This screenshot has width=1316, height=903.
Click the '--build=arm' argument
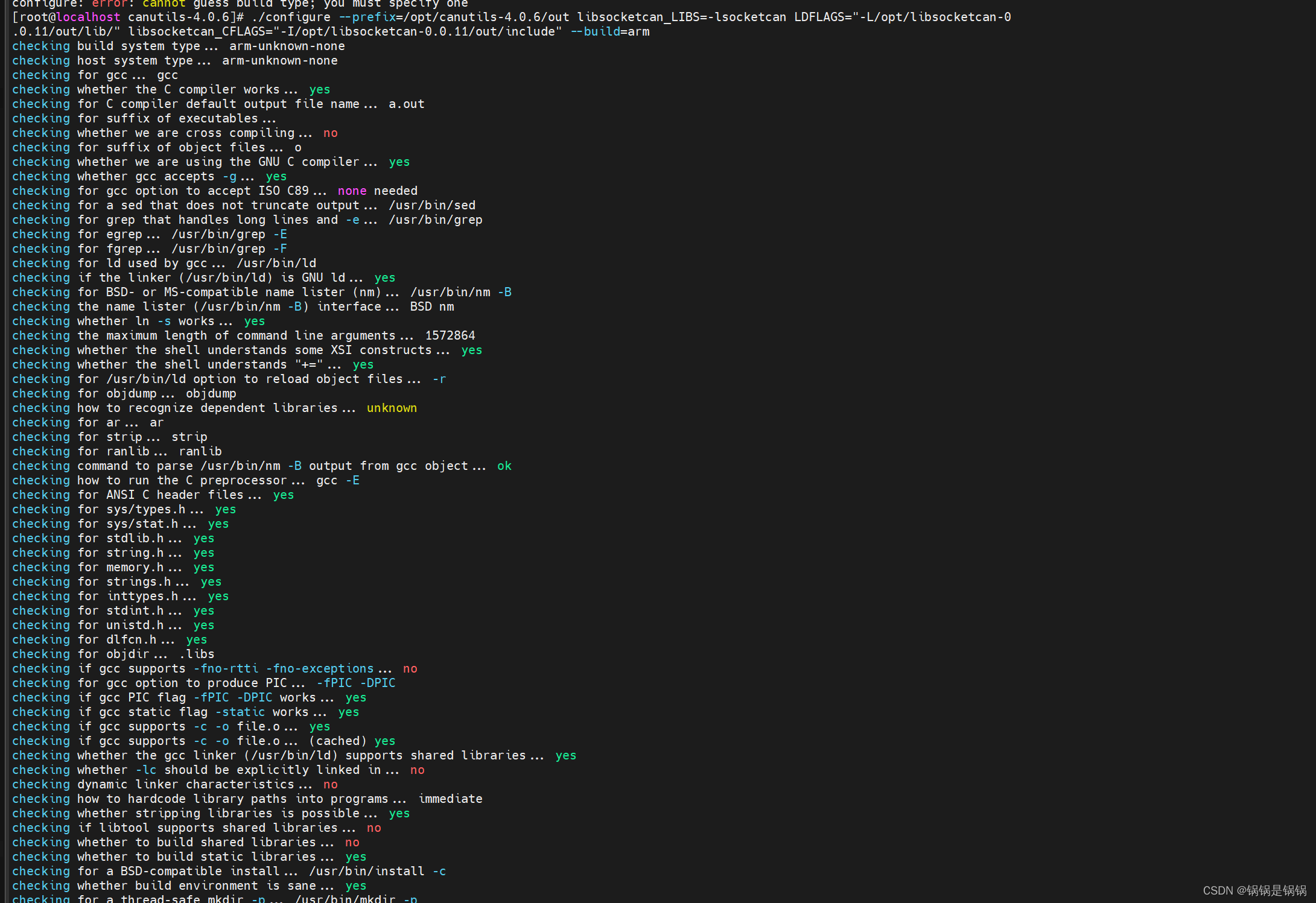(609, 31)
